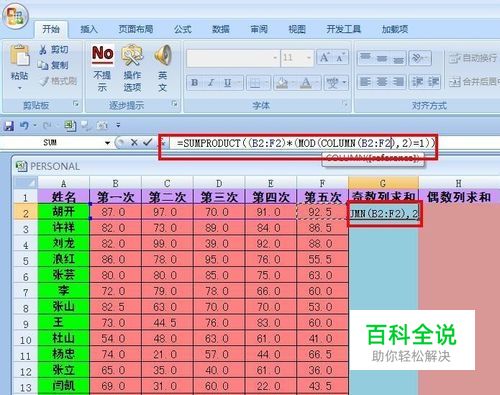The height and width of the screenshot is (395, 500).
Task: Cancel formula entry with X button
Action: 134,143
